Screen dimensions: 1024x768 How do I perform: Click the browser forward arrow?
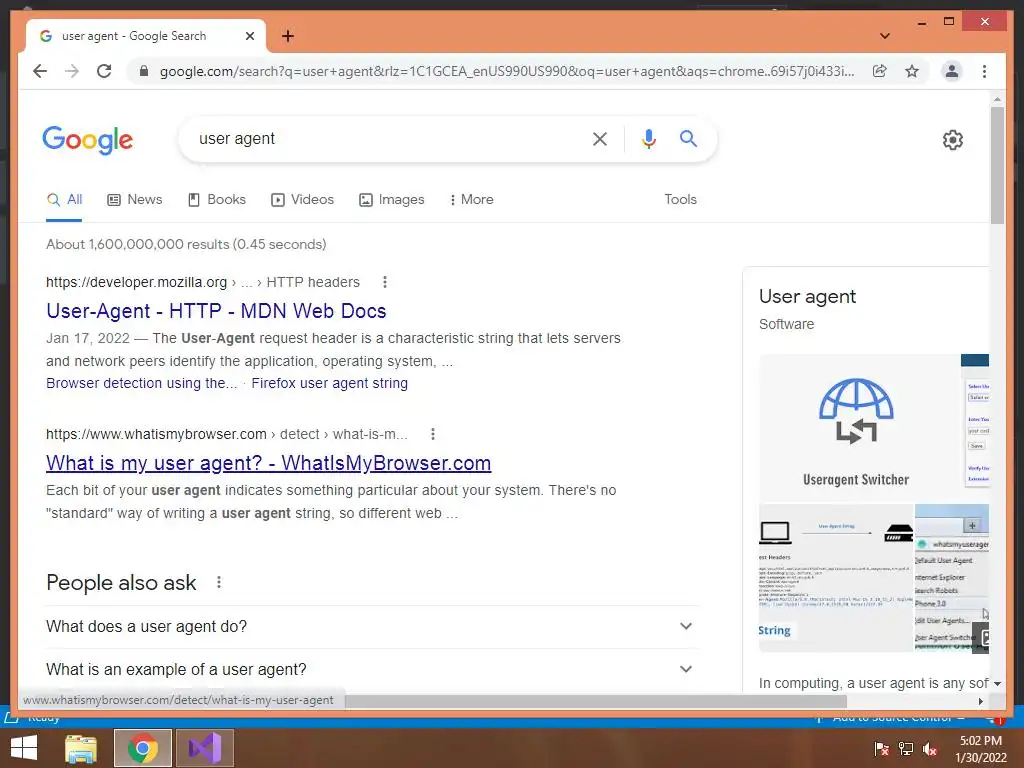coord(72,71)
